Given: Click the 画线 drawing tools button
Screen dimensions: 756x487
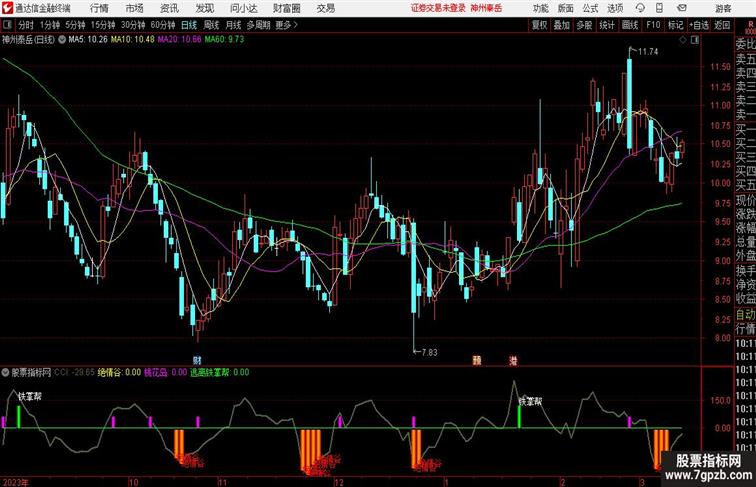Looking at the screenshot, I should 630,25.
